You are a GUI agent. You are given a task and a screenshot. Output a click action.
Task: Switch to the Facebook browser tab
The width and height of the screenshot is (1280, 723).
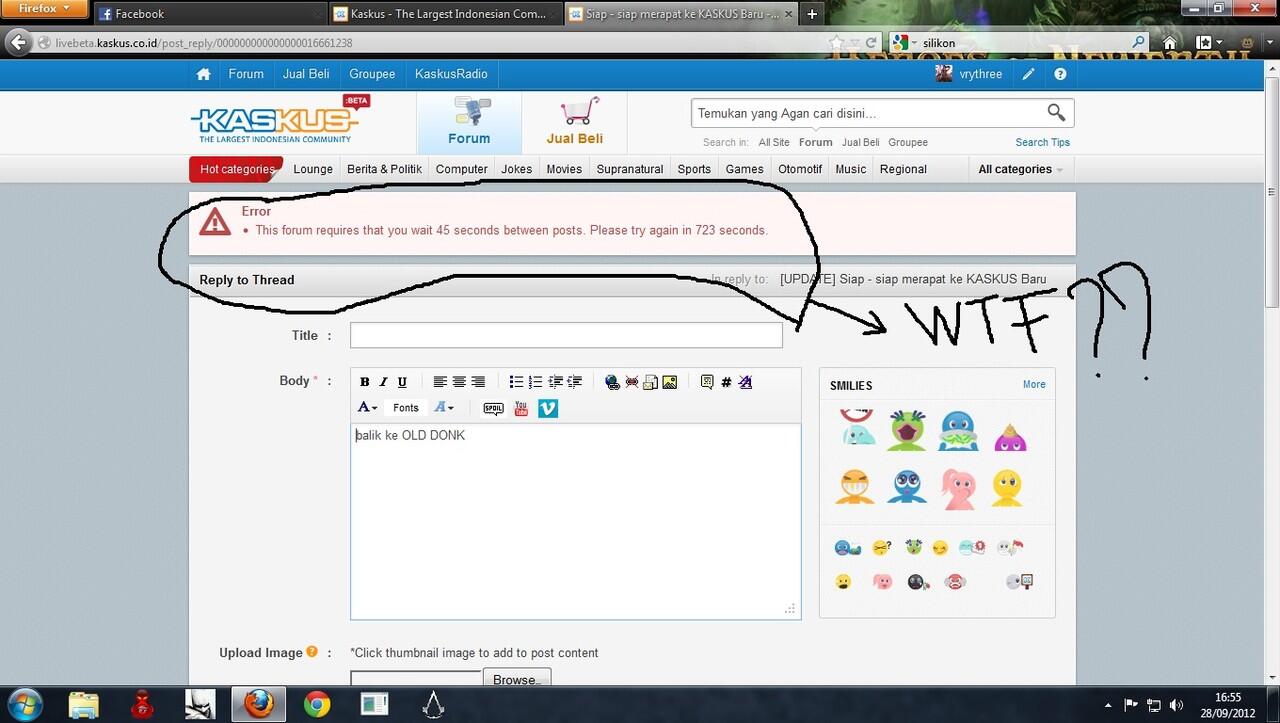pyautogui.click(x=210, y=14)
